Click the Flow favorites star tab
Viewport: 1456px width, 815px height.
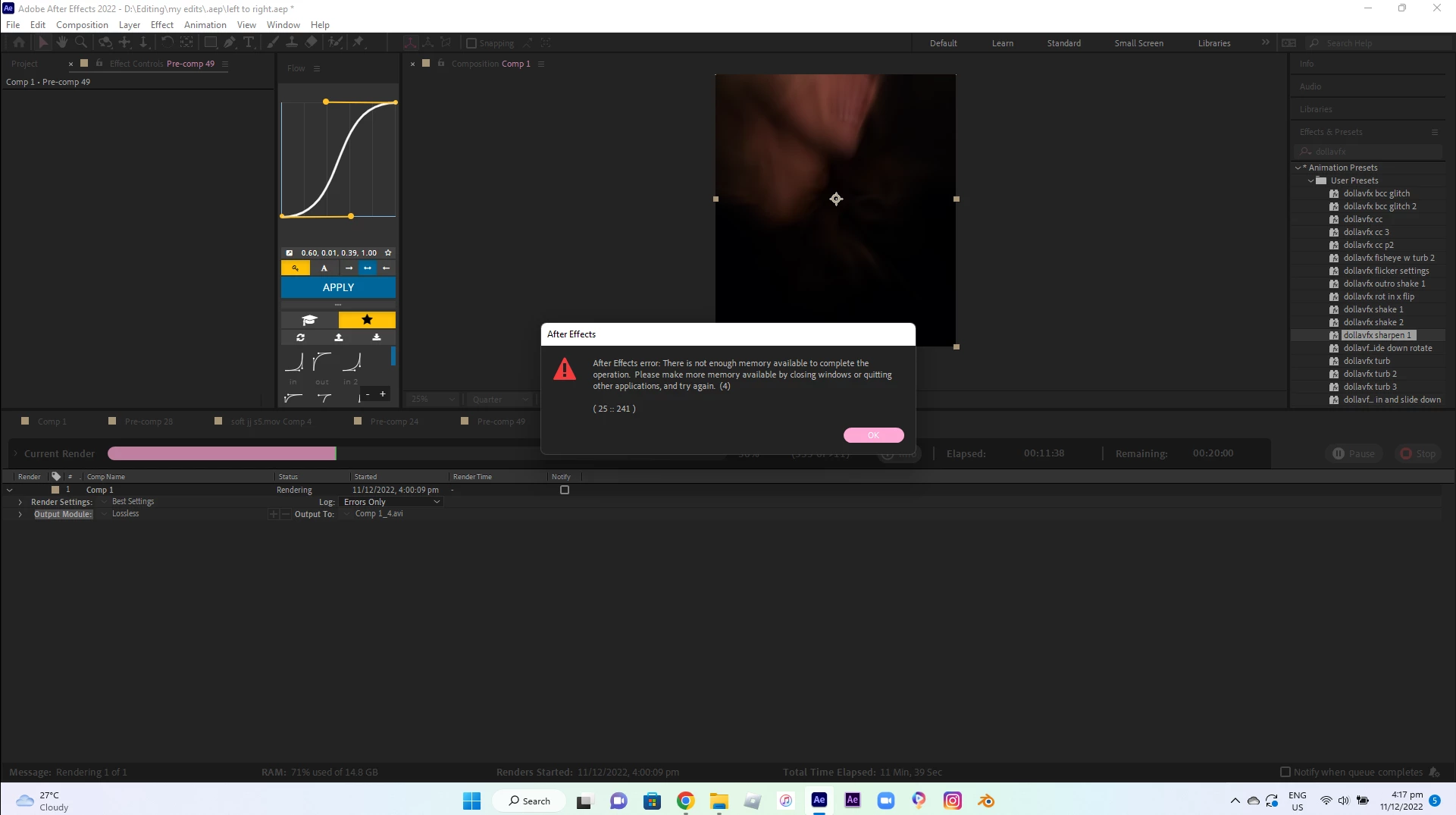(x=367, y=320)
